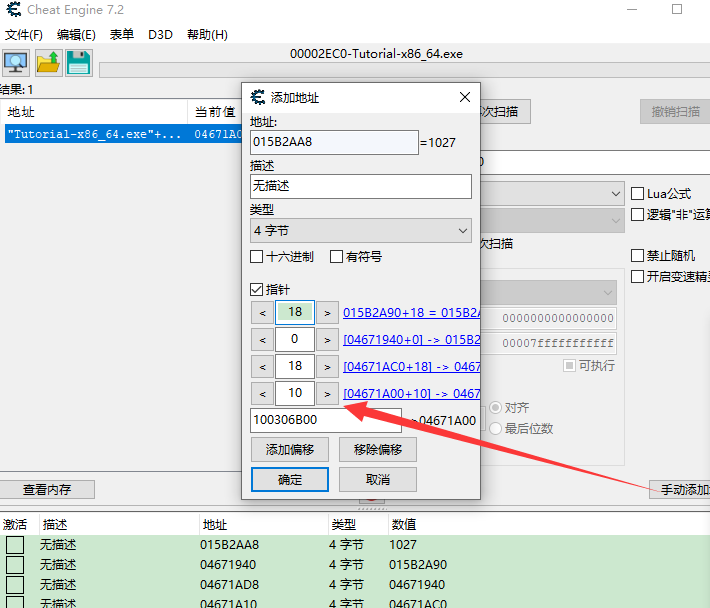Screen dimensions: 710x608
Task: Enable the 逻辑"非" checkbox
Action: tap(638, 214)
